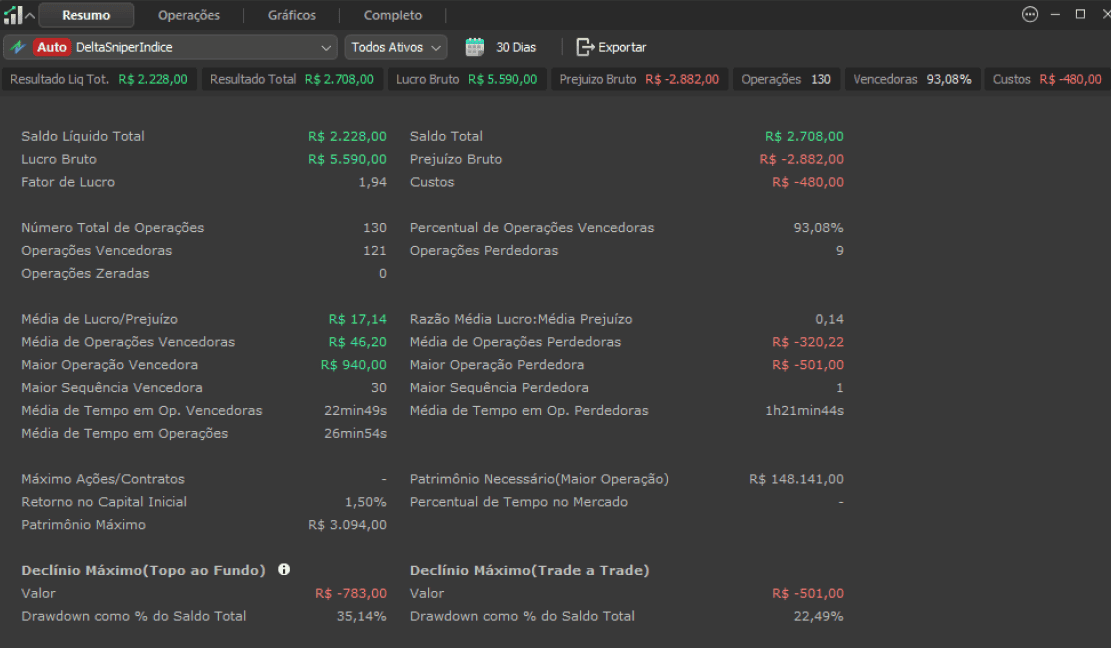Click the performance report chart logo icon
This screenshot has width=1111, height=648.
click(12, 15)
